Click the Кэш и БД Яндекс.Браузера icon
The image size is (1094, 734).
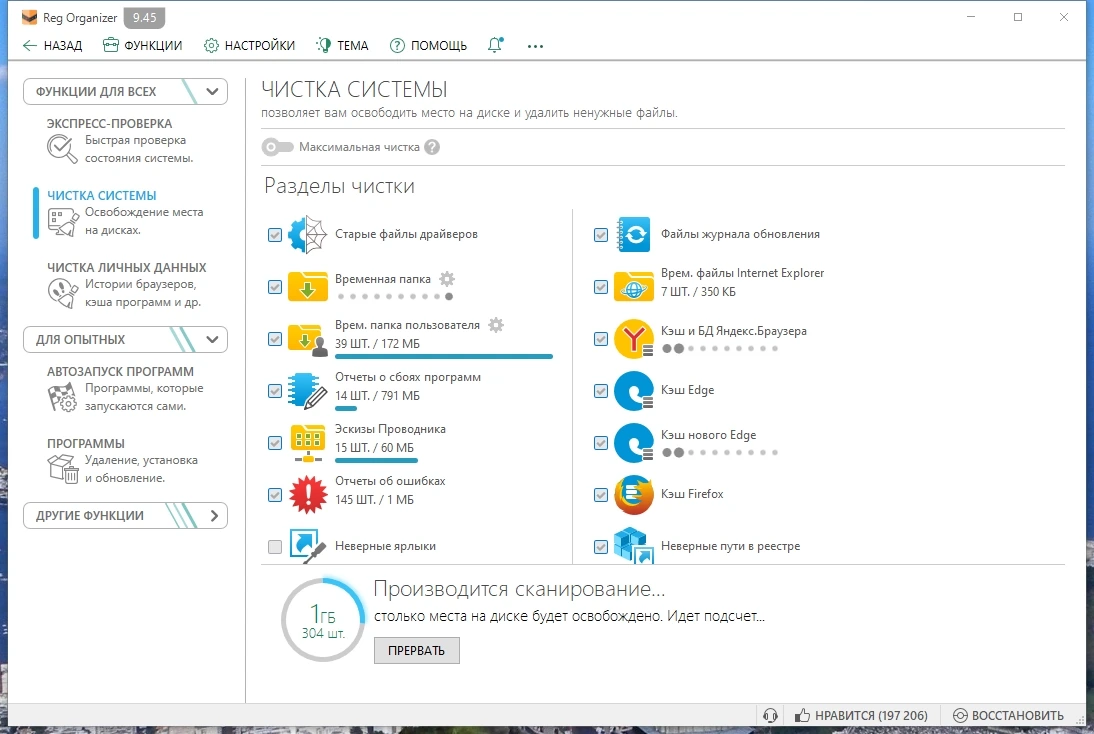click(634, 338)
